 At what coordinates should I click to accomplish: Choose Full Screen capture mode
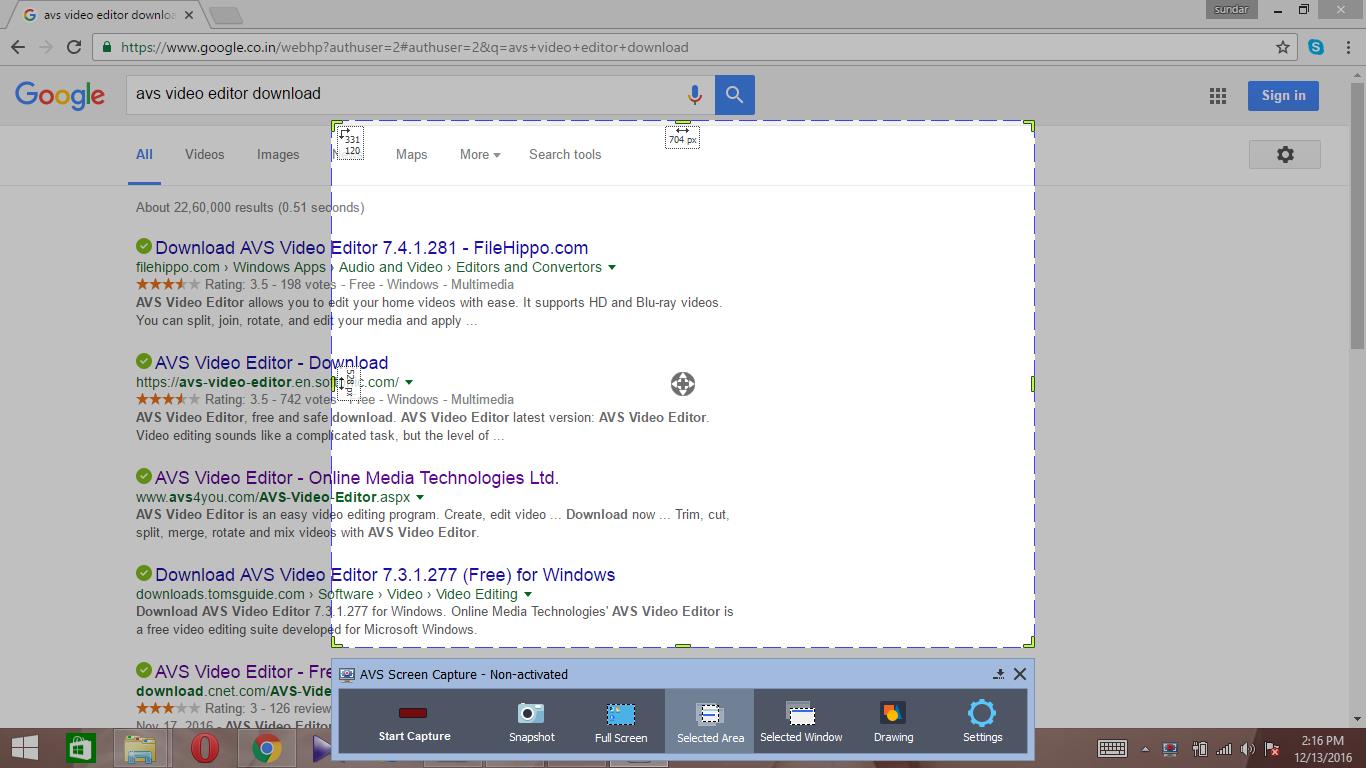pos(621,722)
